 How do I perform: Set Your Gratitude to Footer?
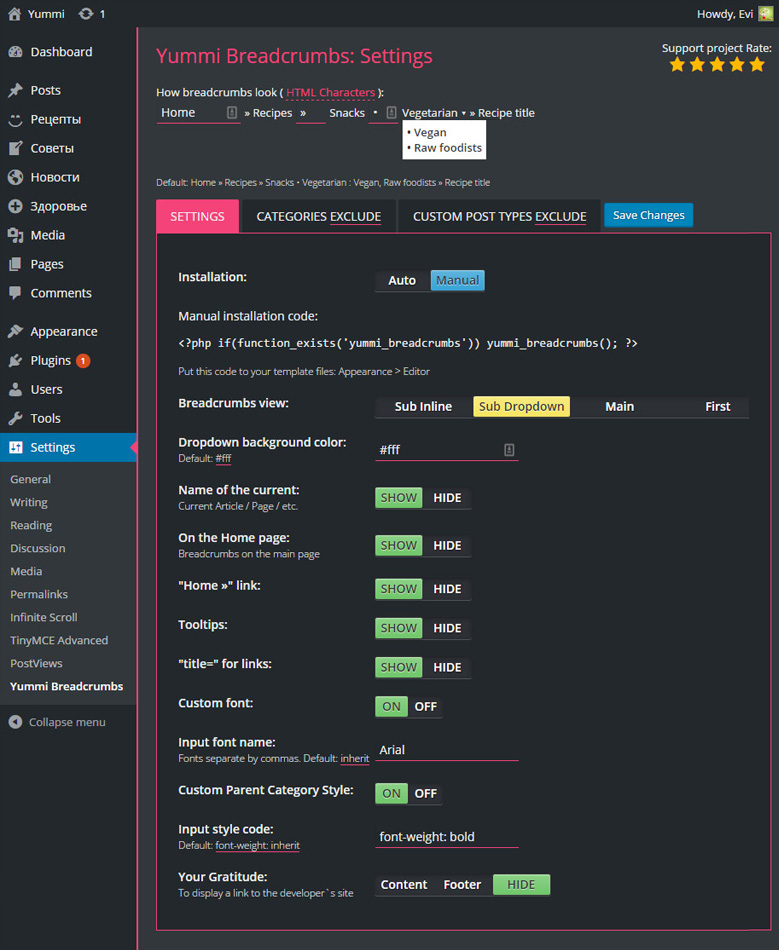click(462, 885)
